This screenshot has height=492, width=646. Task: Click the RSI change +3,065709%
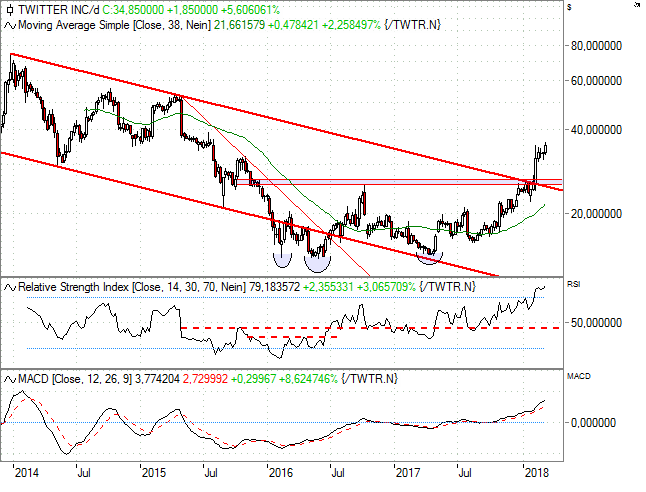point(386,287)
